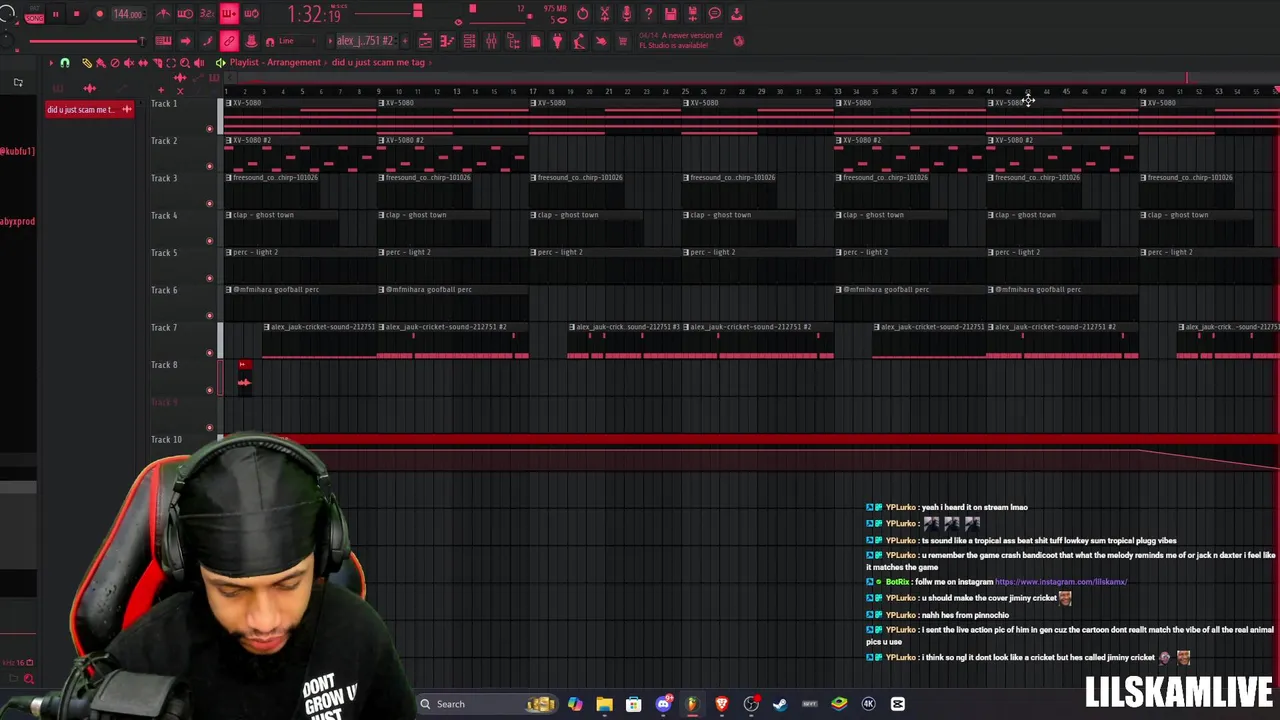Open the Mixer view button
1280x720 pixels.
(x=491, y=41)
